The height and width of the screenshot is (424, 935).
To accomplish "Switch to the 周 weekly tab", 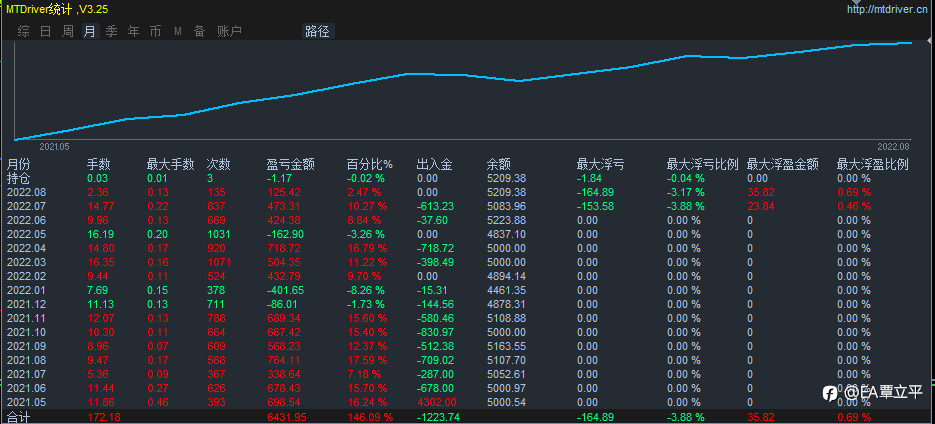I will pos(68,32).
